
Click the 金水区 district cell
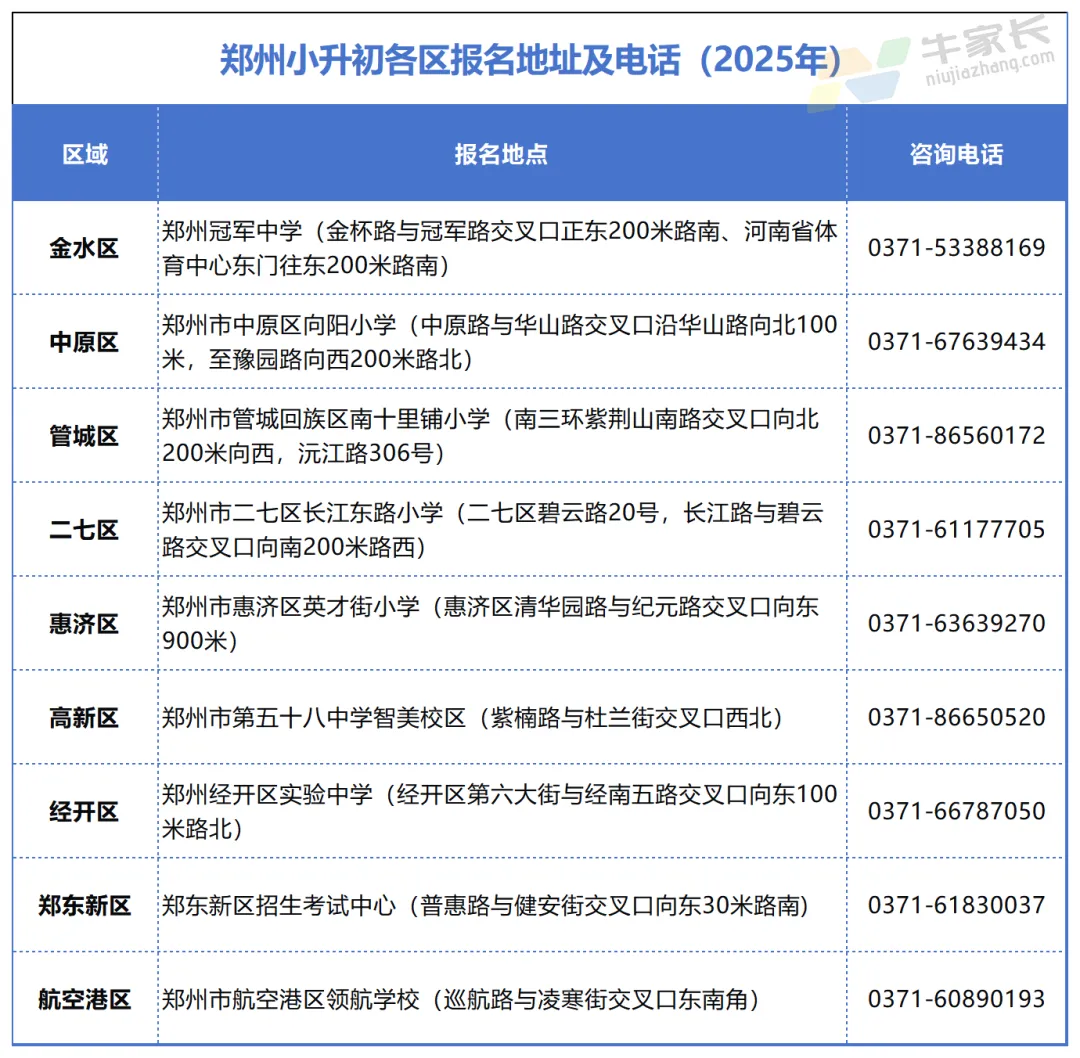tap(85, 248)
